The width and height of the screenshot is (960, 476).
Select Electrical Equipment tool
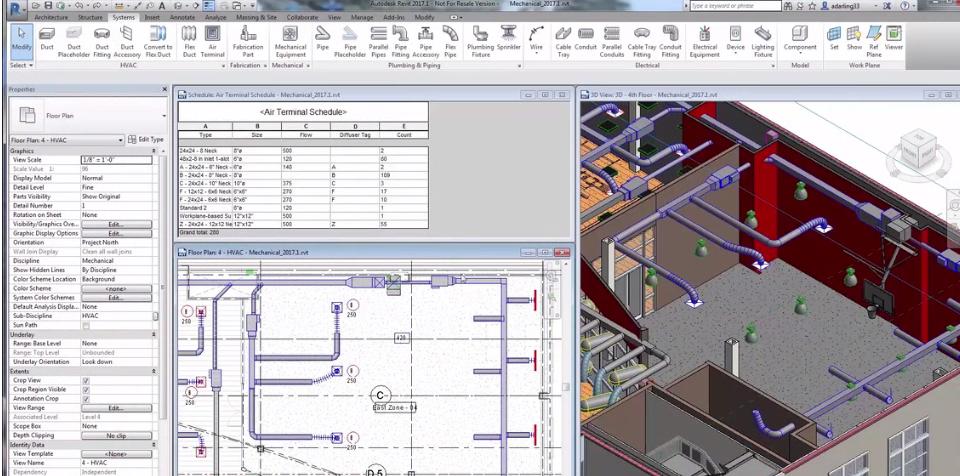[x=705, y=42]
